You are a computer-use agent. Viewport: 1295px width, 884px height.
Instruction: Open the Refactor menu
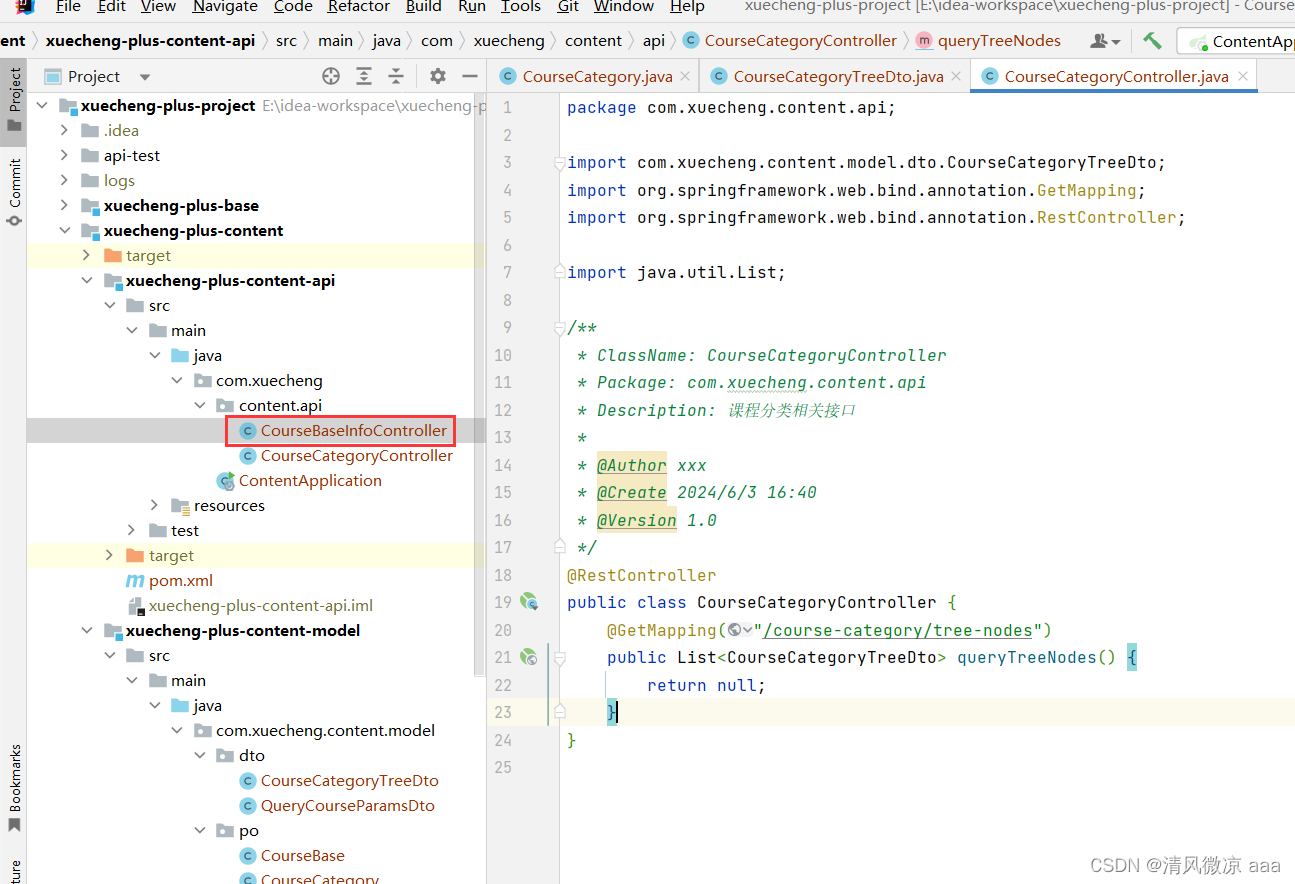click(x=358, y=7)
